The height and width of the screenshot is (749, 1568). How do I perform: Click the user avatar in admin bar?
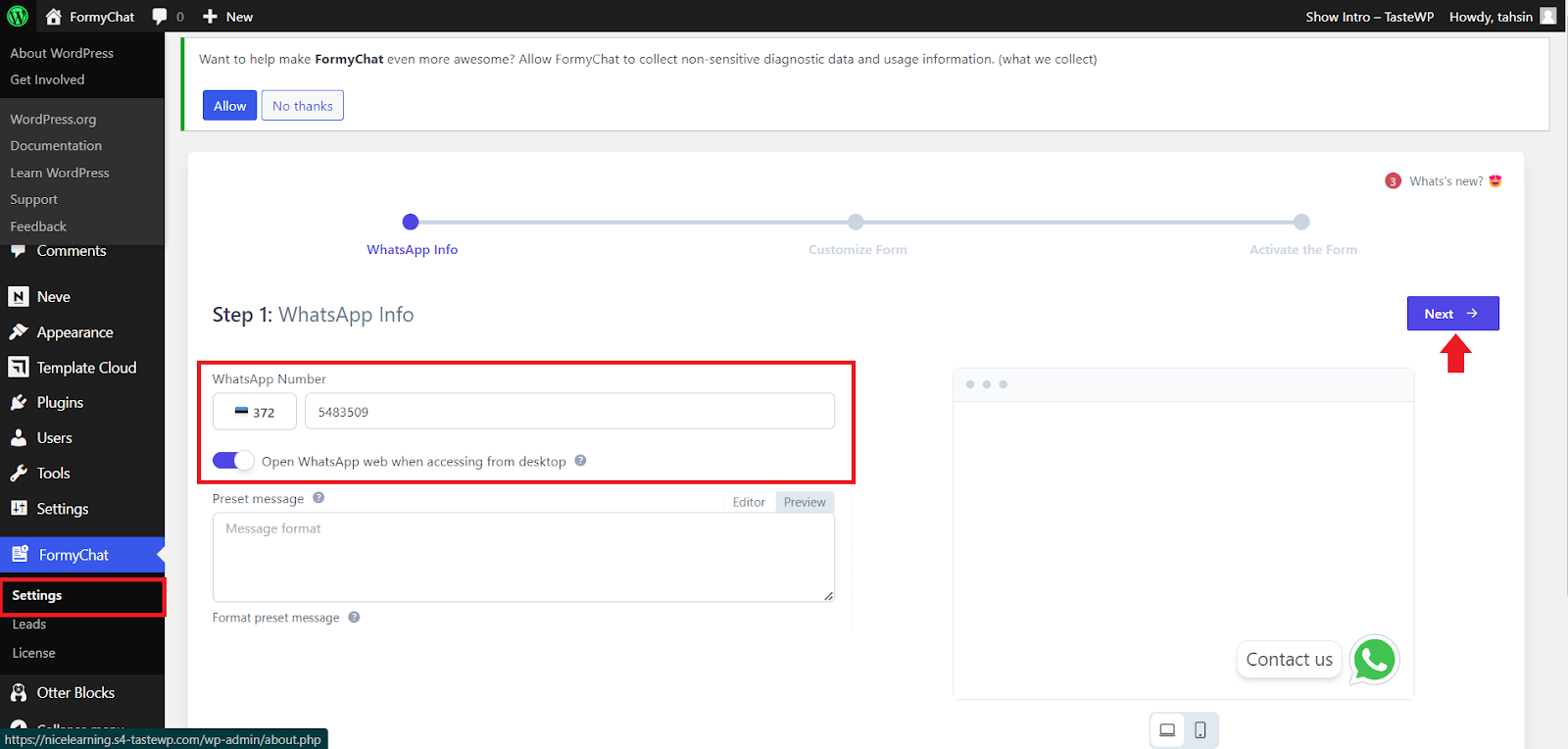click(1548, 16)
